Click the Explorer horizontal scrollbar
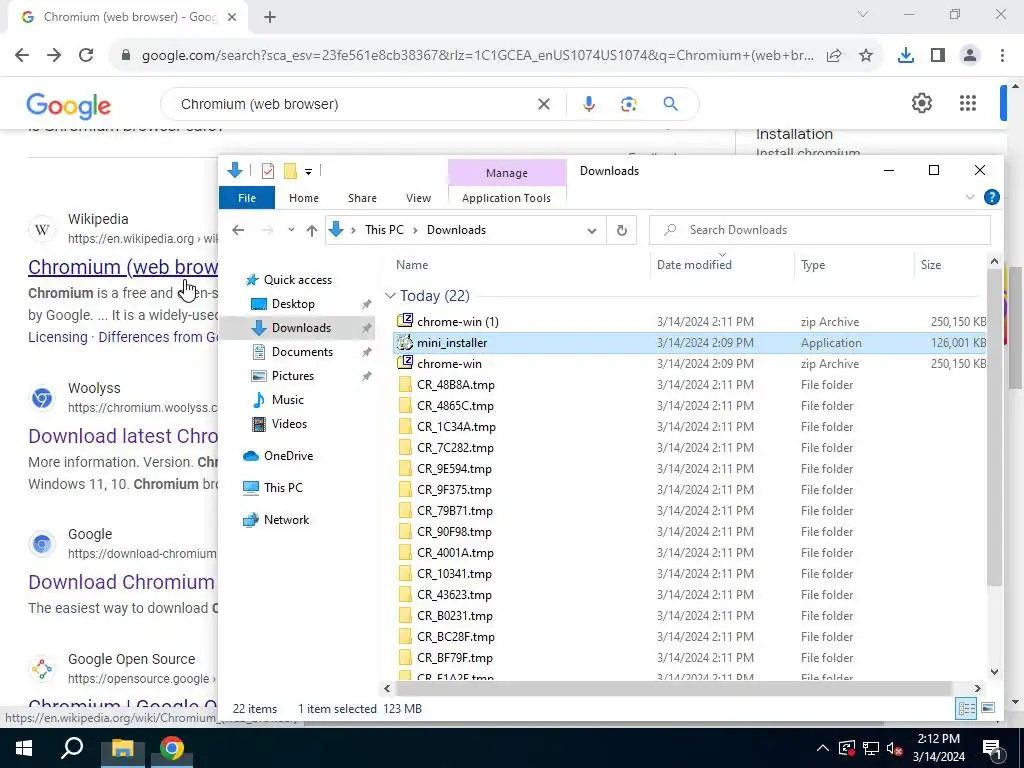 tap(673, 688)
